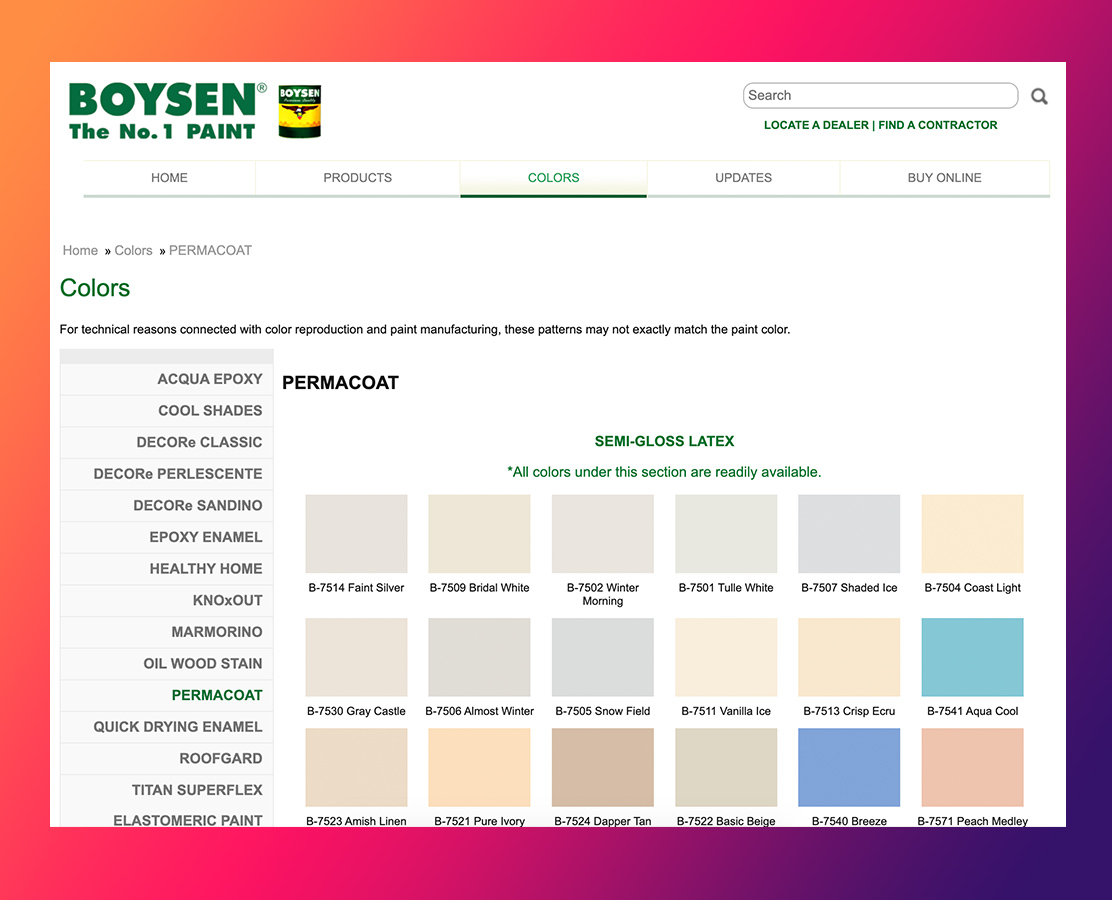
Task: Open the LOCATE A DEALER link
Action: [816, 125]
